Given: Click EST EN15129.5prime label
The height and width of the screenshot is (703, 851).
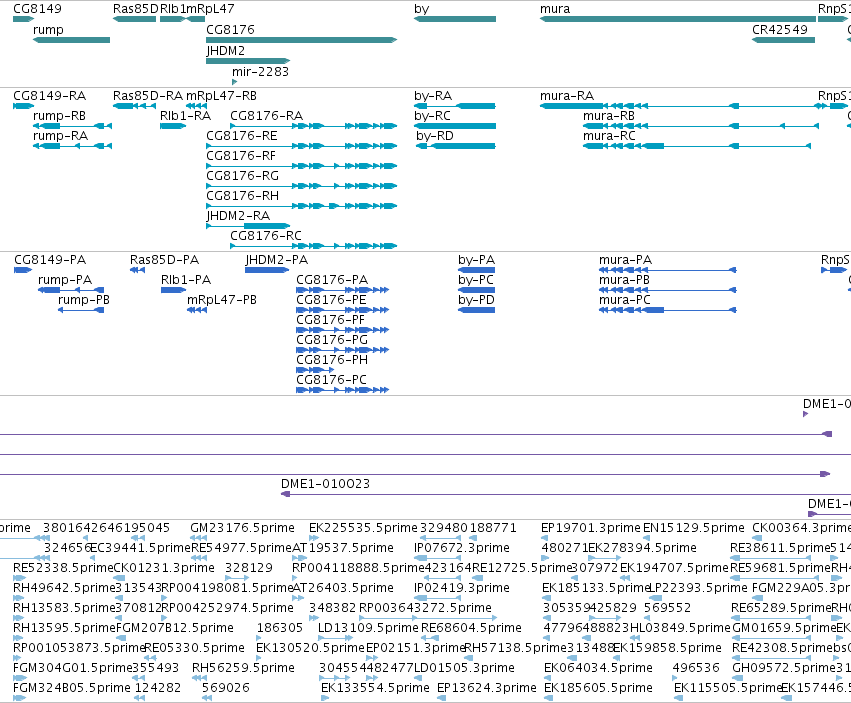Looking at the screenshot, I should click(x=694, y=528).
